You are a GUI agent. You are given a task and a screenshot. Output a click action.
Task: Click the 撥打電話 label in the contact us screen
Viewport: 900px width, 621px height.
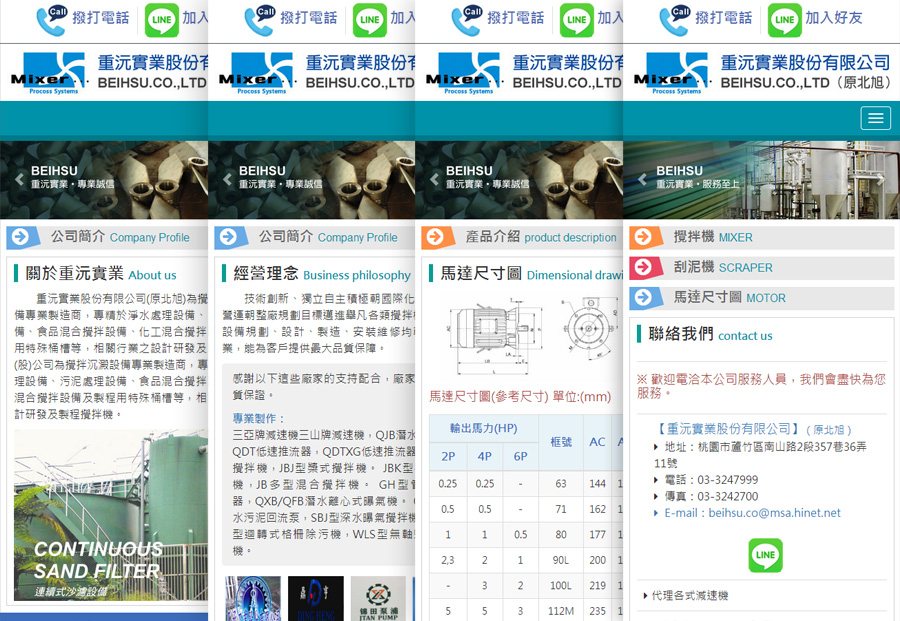point(723,18)
